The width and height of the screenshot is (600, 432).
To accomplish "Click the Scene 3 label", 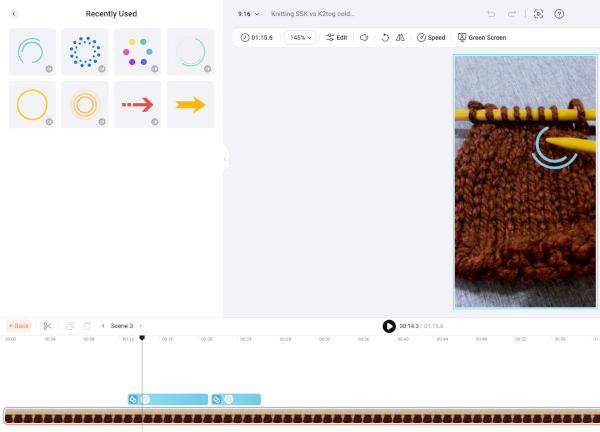I will (x=122, y=326).
